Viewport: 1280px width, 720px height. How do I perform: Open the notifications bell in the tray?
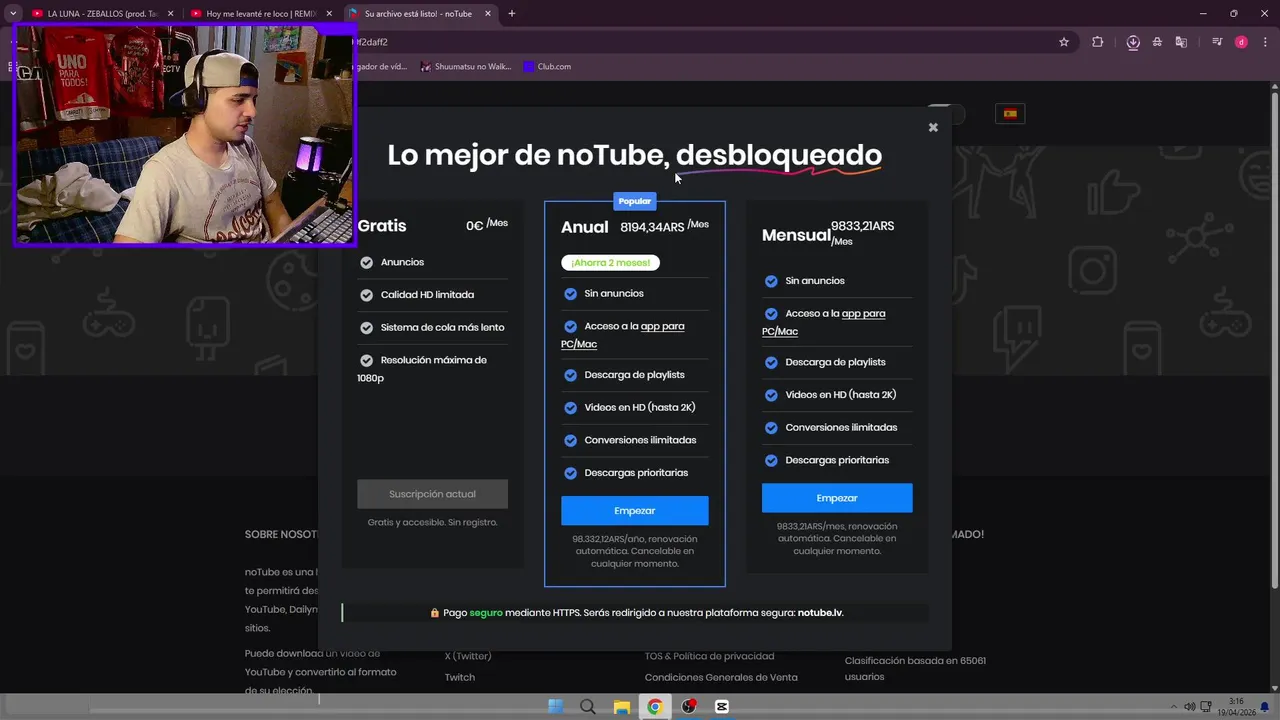tap(1265, 707)
